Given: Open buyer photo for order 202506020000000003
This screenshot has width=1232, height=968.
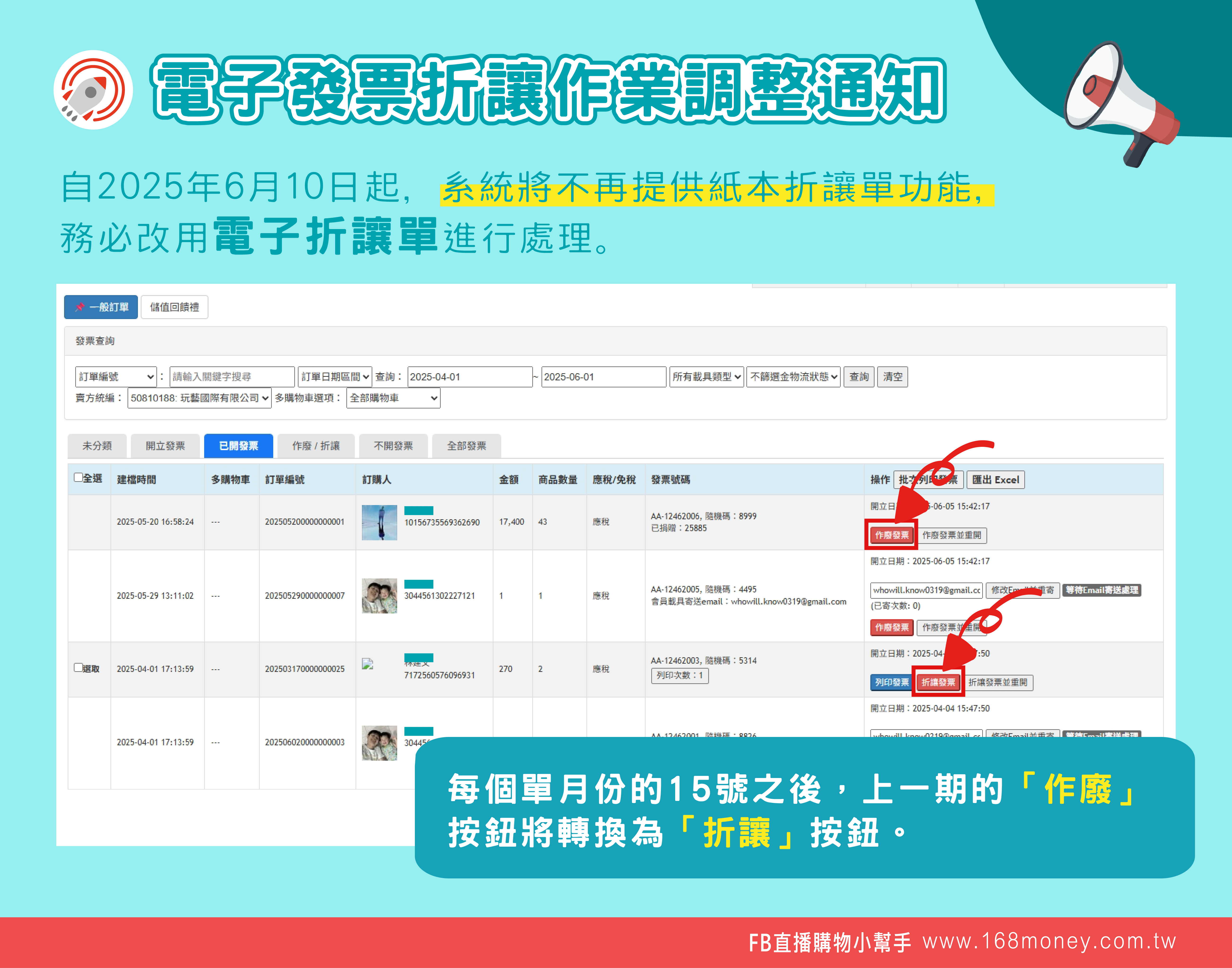Looking at the screenshot, I should [x=379, y=742].
